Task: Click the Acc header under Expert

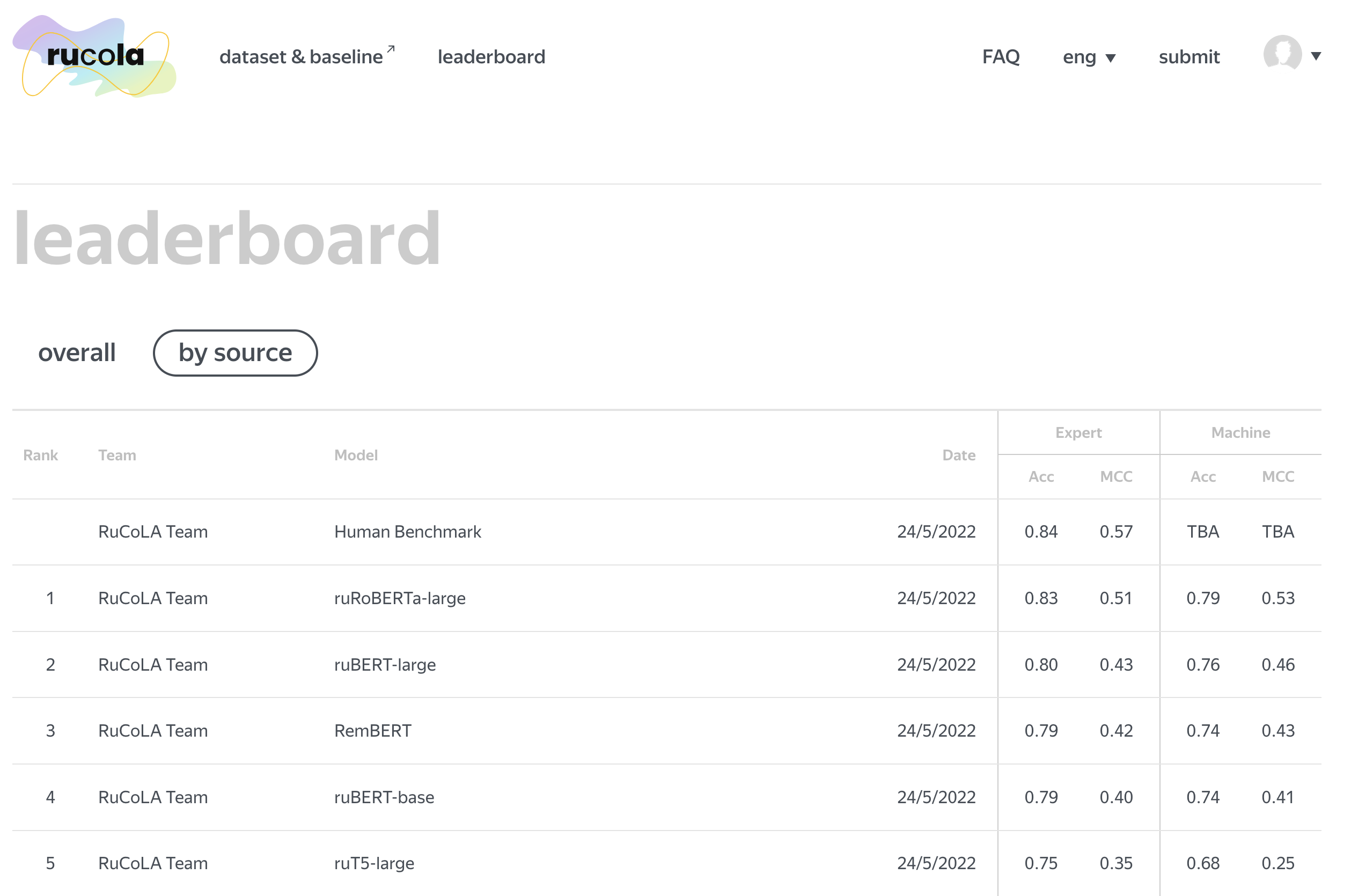Action: tap(1041, 476)
